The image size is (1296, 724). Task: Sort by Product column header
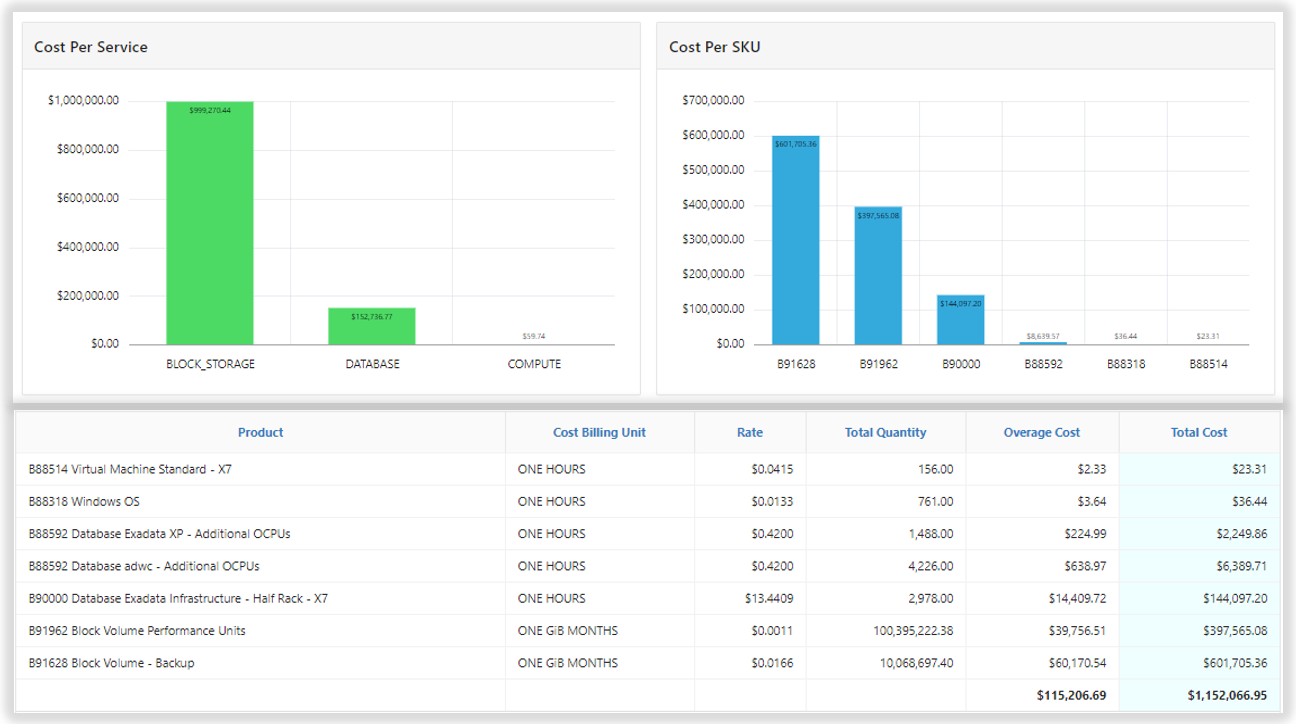(x=260, y=433)
